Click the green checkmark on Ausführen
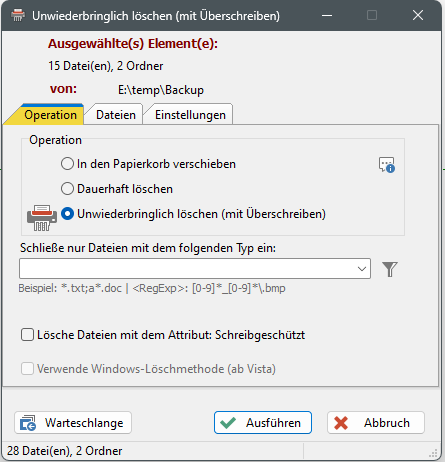 (228, 423)
